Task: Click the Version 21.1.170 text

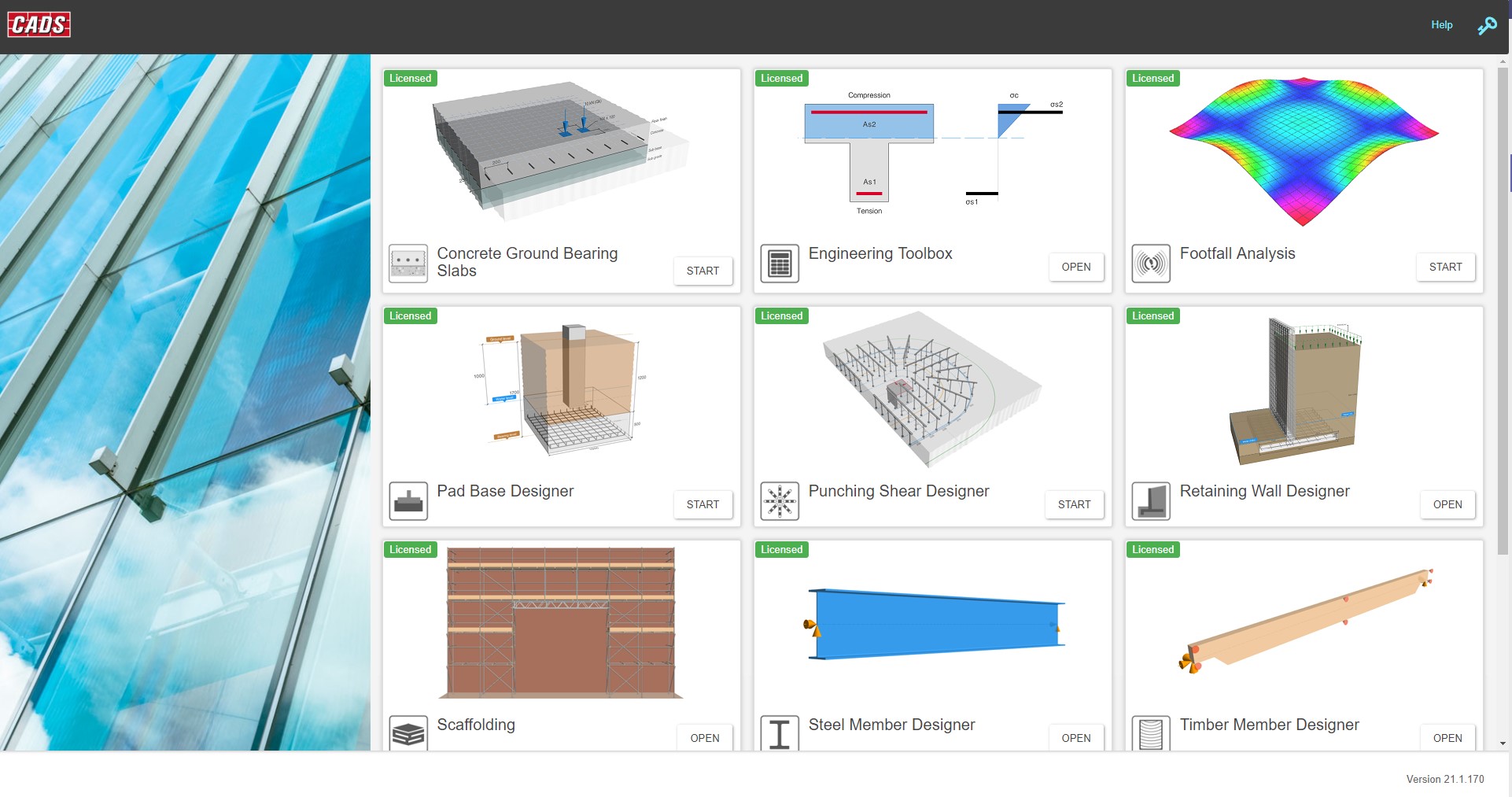Action: (x=1444, y=779)
